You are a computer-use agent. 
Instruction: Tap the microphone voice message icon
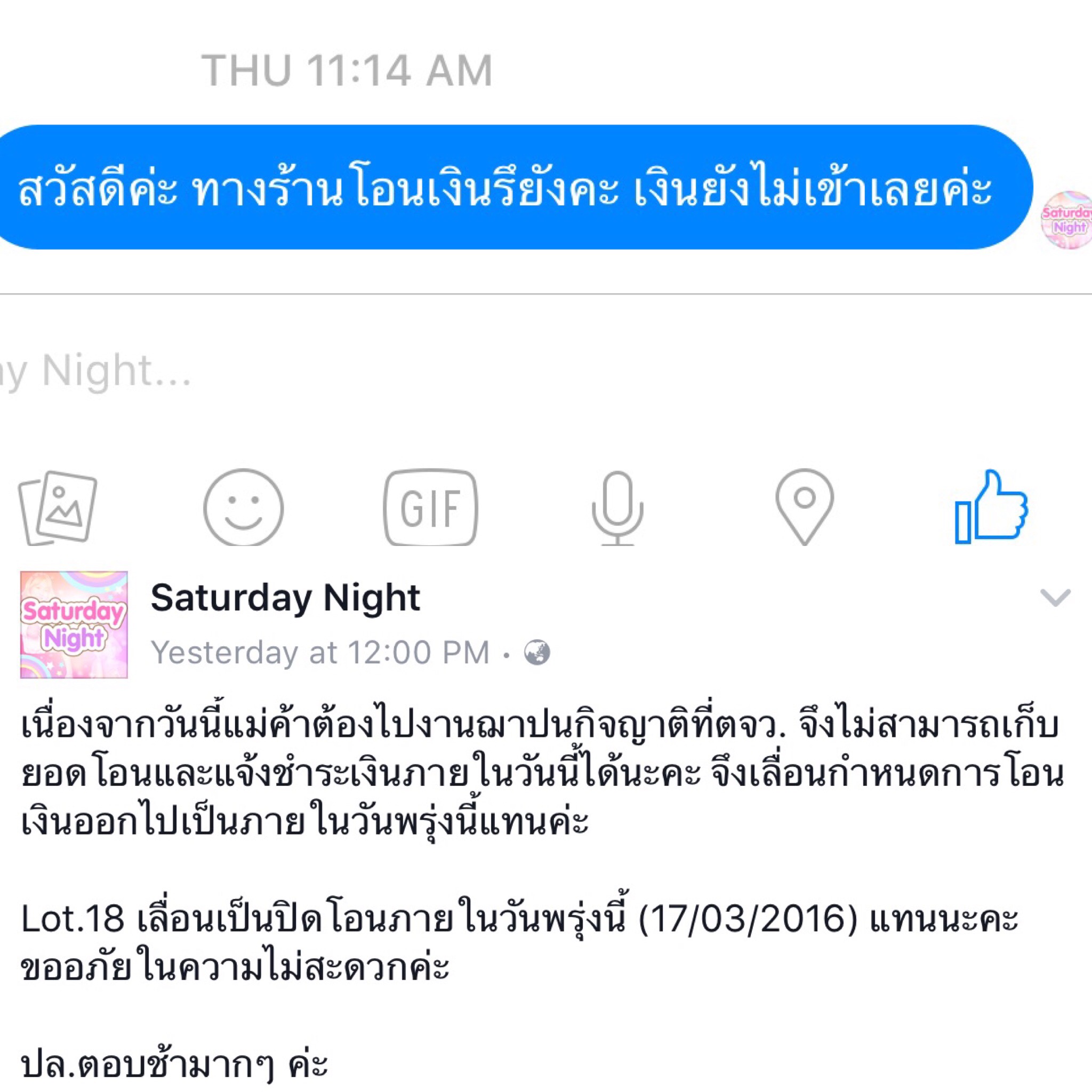(x=617, y=507)
